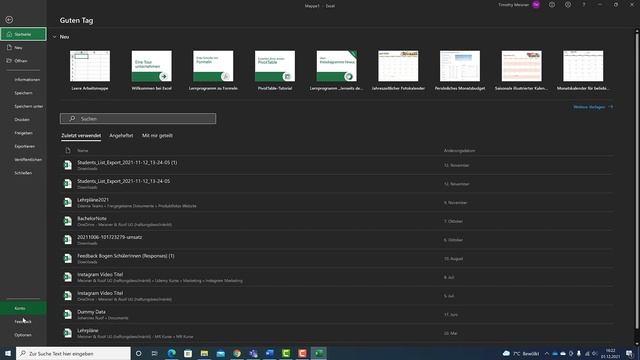Open the notification center icon
The width and height of the screenshot is (640, 360).
(x=629, y=353)
